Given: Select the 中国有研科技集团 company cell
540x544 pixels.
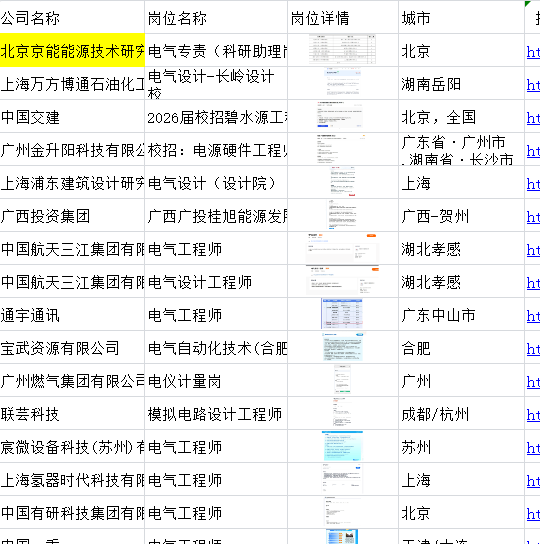Looking at the screenshot, I should [72, 512].
